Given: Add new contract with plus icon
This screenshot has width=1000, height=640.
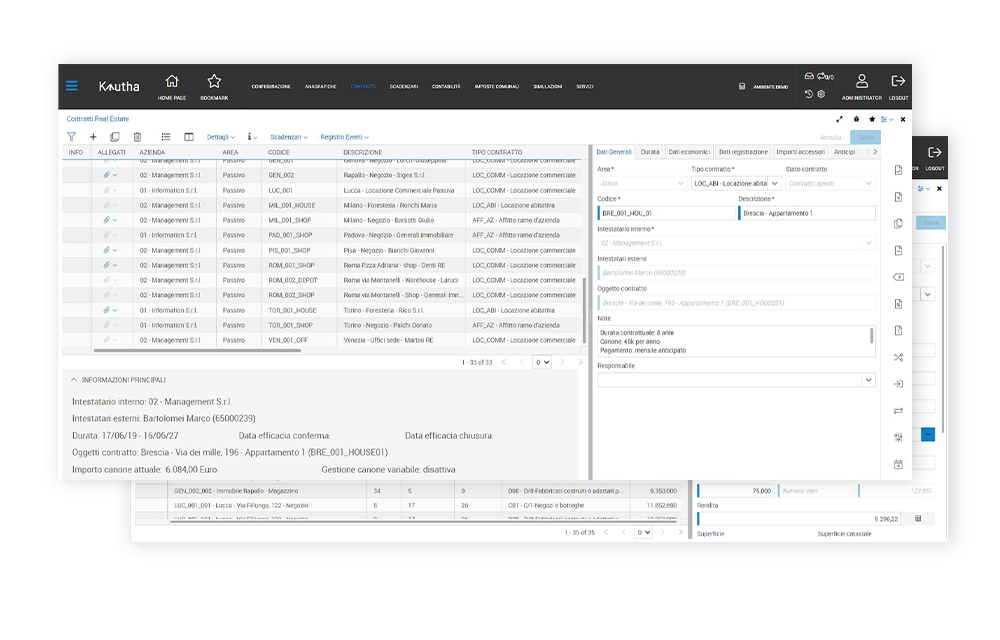Looking at the screenshot, I should click(93, 136).
